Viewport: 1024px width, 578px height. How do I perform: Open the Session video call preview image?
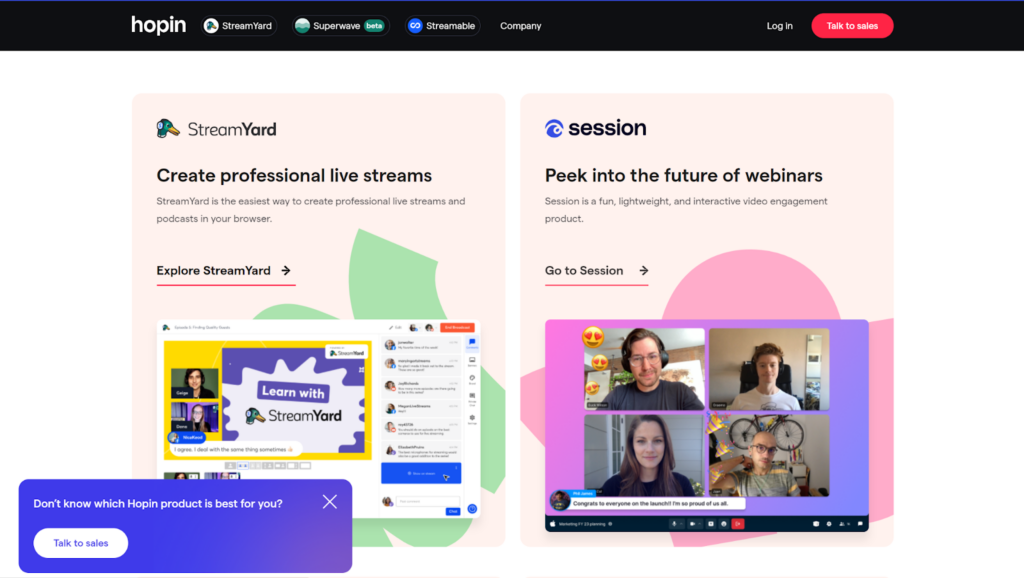(707, 425)
